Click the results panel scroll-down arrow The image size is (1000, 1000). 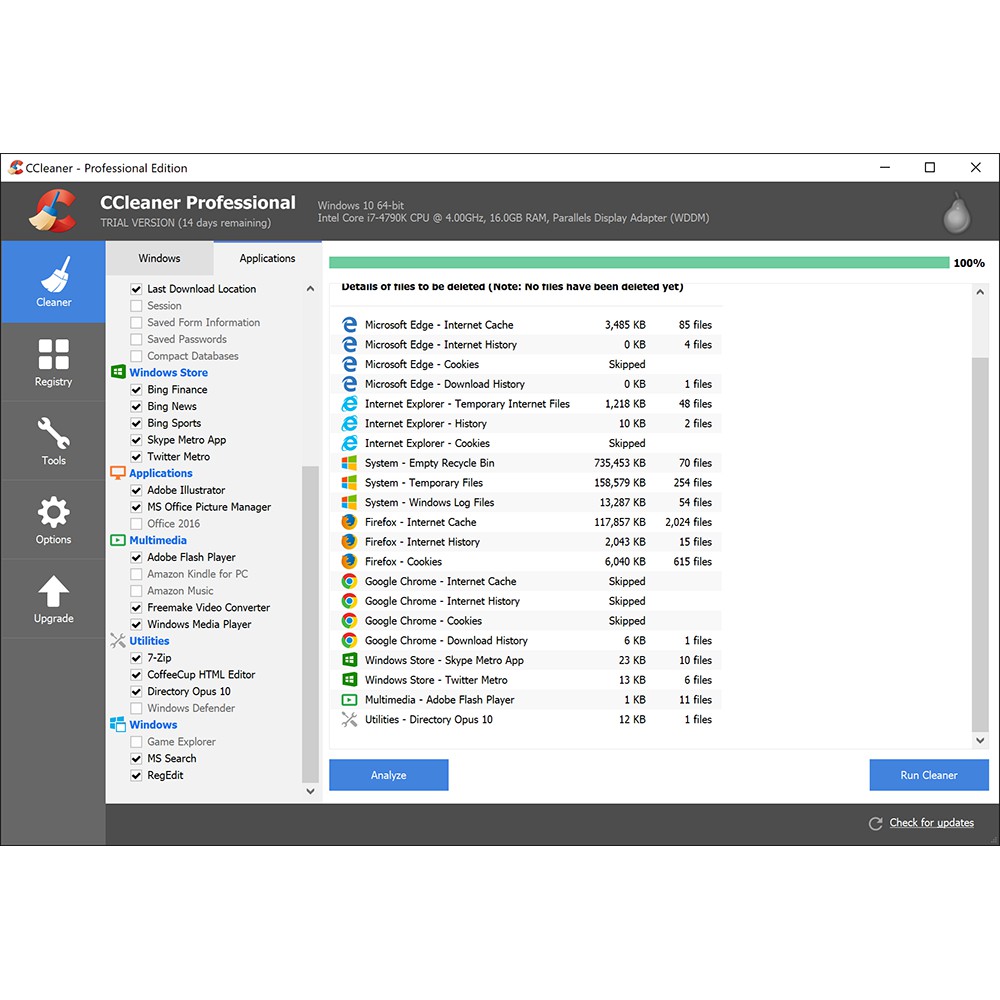[x=980, y=741]
